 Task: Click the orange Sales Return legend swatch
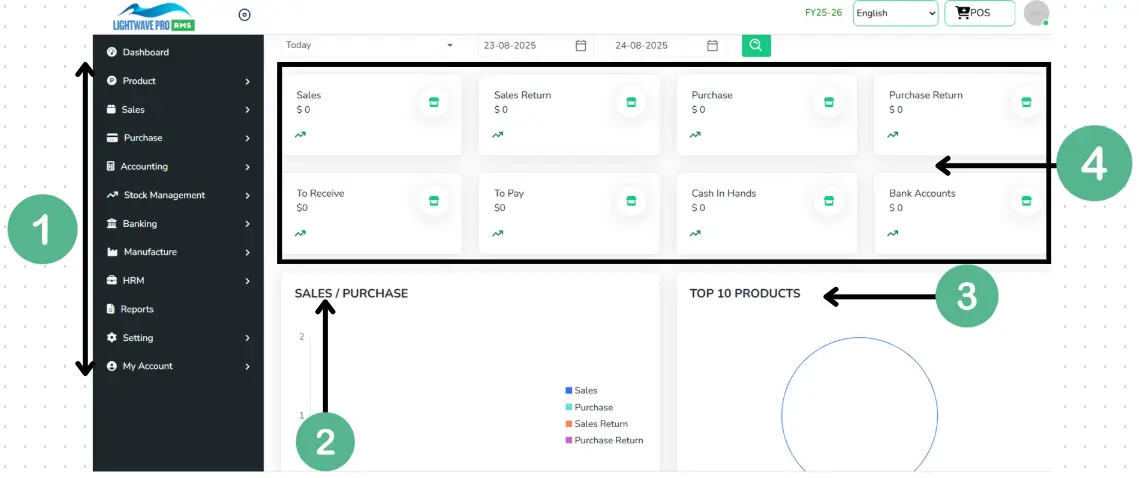pyautogui.click(x=569, y=424)
